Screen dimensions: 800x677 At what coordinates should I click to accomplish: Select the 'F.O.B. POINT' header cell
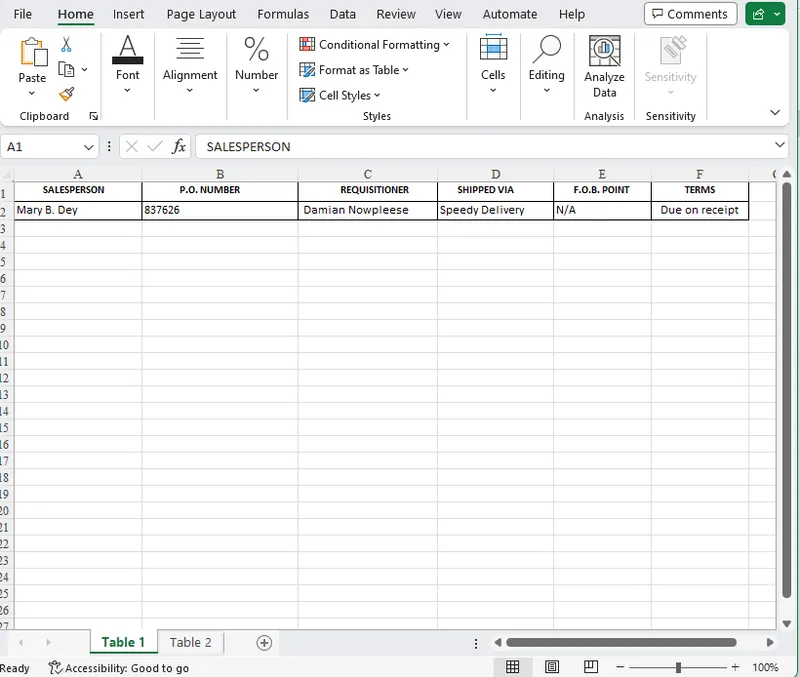click(602, 190)
